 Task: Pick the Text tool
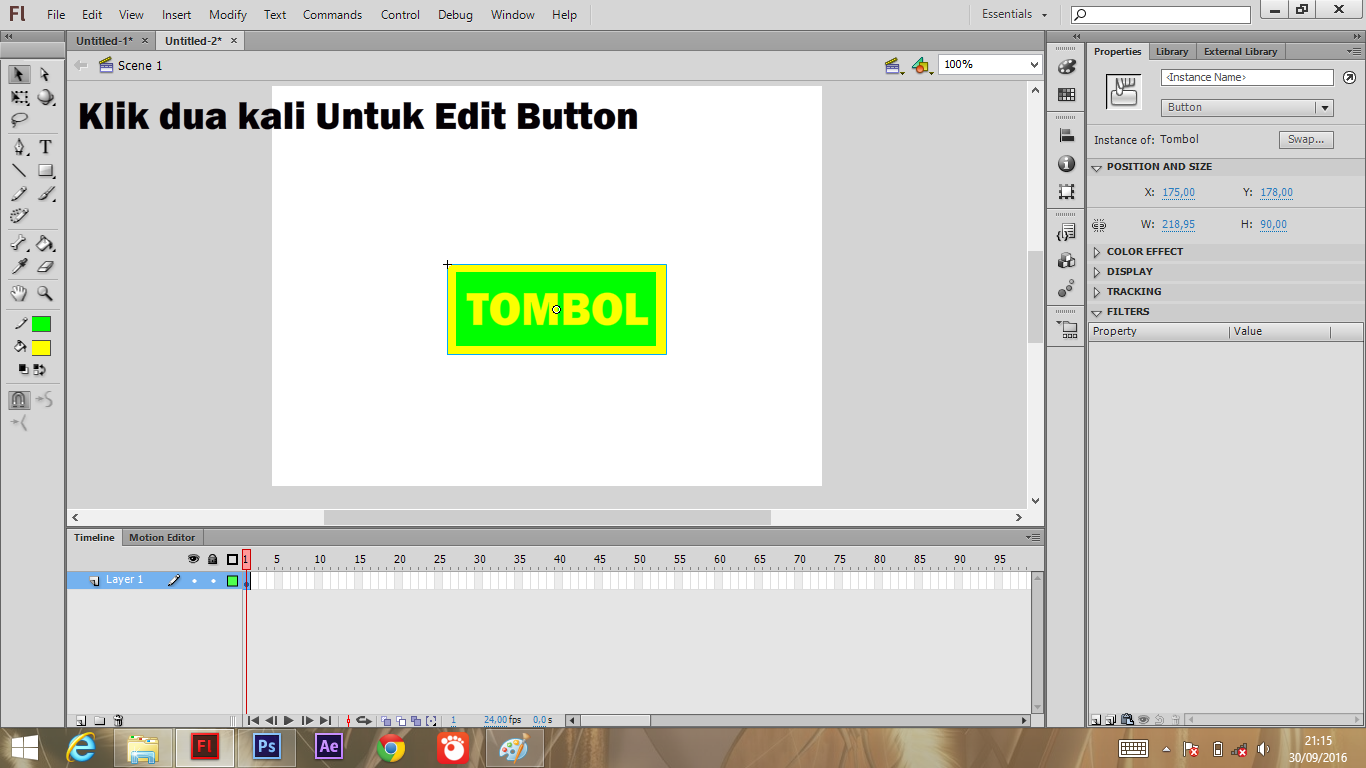coord(45,146)
